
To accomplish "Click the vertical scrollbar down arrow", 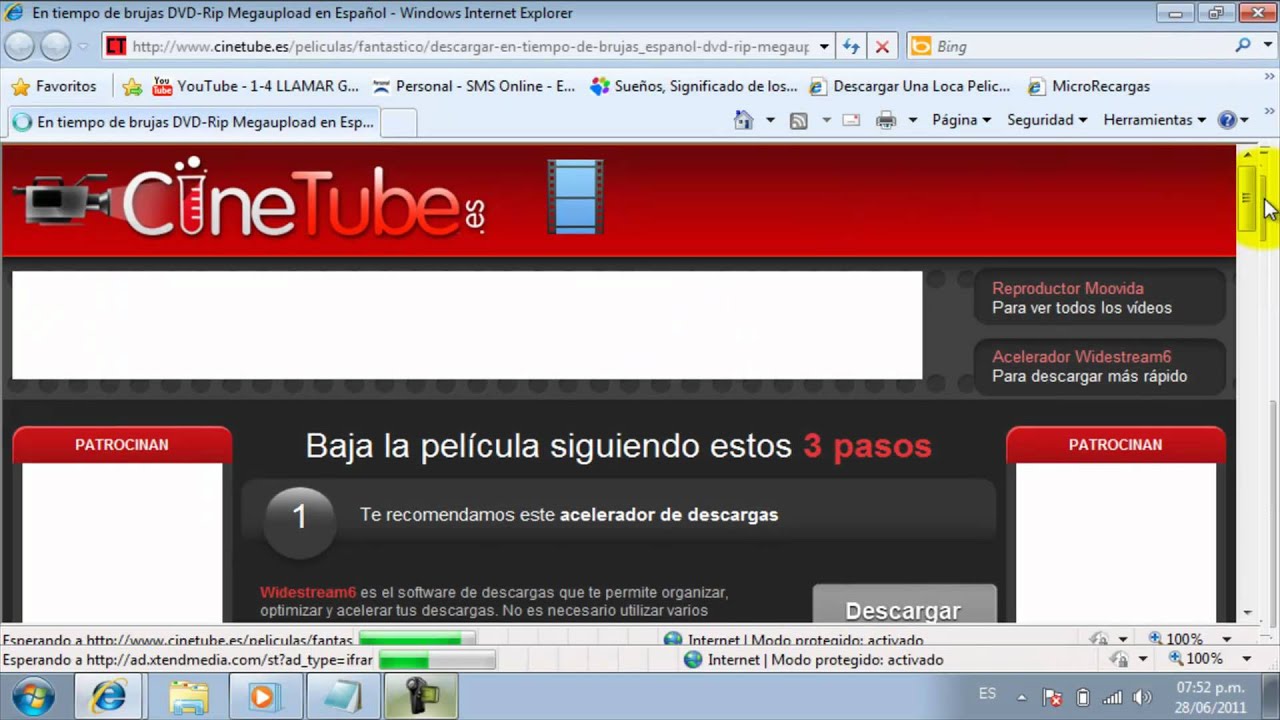I will point(1247,613).
